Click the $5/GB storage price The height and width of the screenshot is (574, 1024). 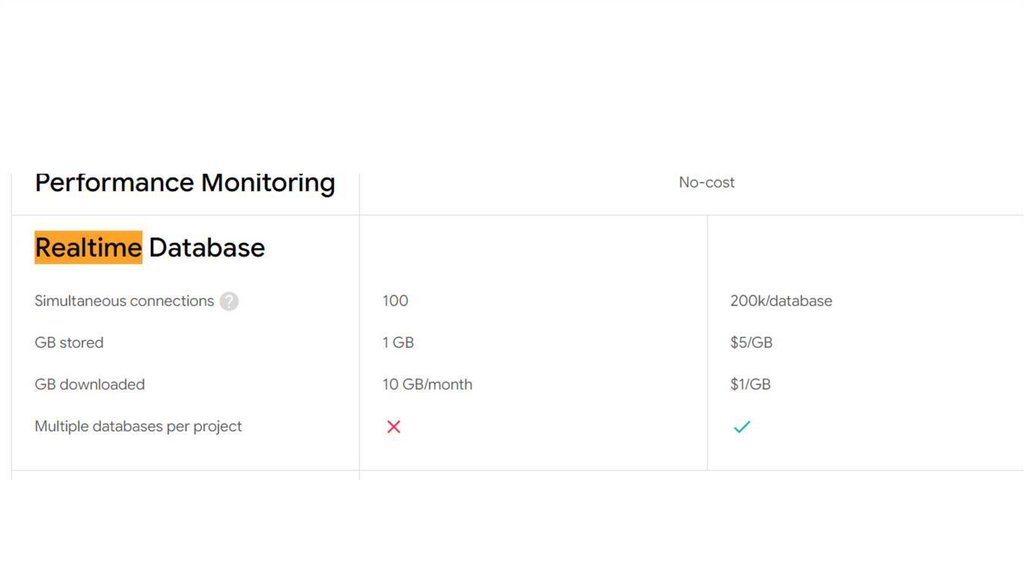(x=751, y=343)
